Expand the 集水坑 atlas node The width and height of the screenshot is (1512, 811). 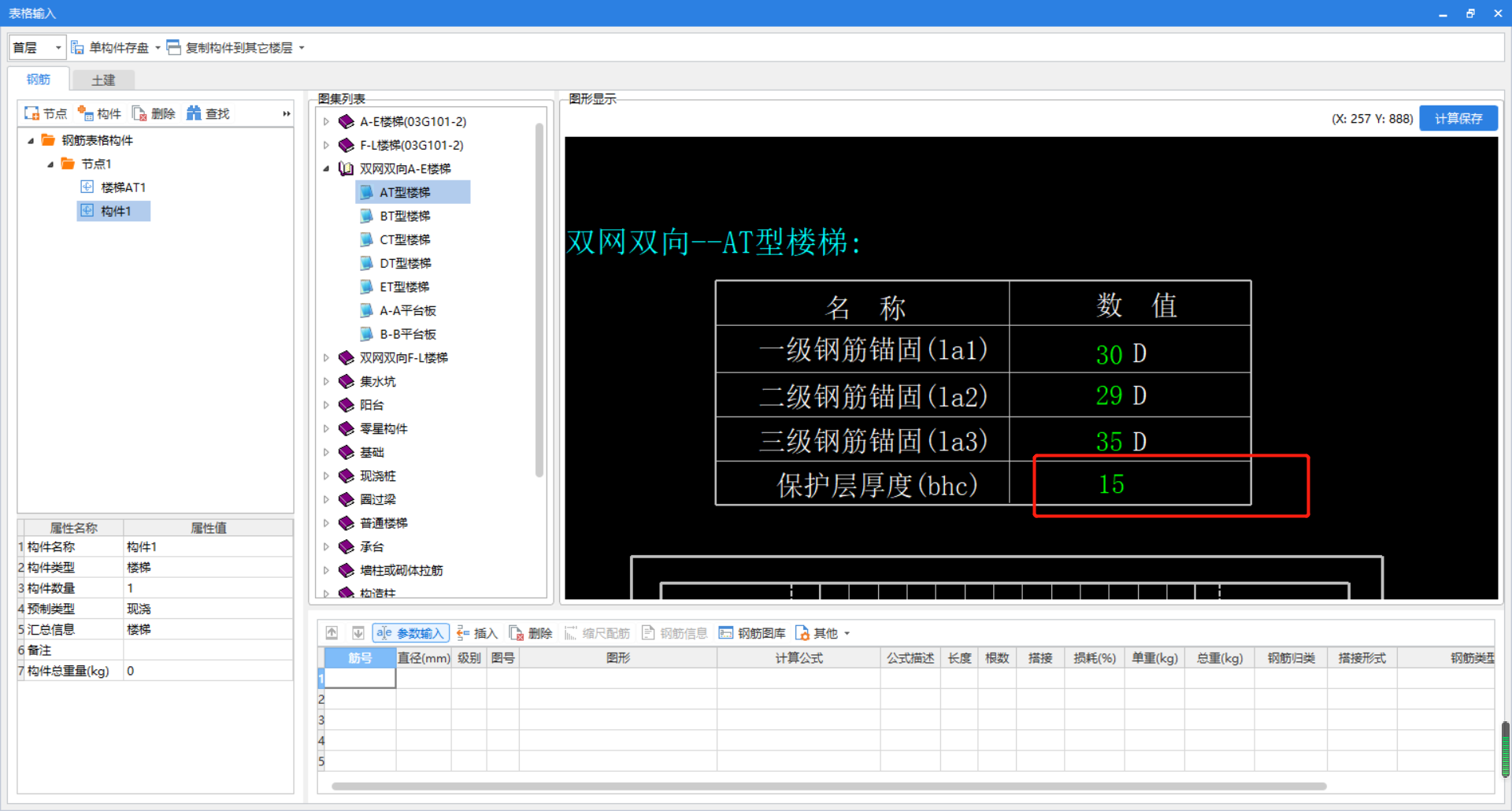[x=326, y=381]
